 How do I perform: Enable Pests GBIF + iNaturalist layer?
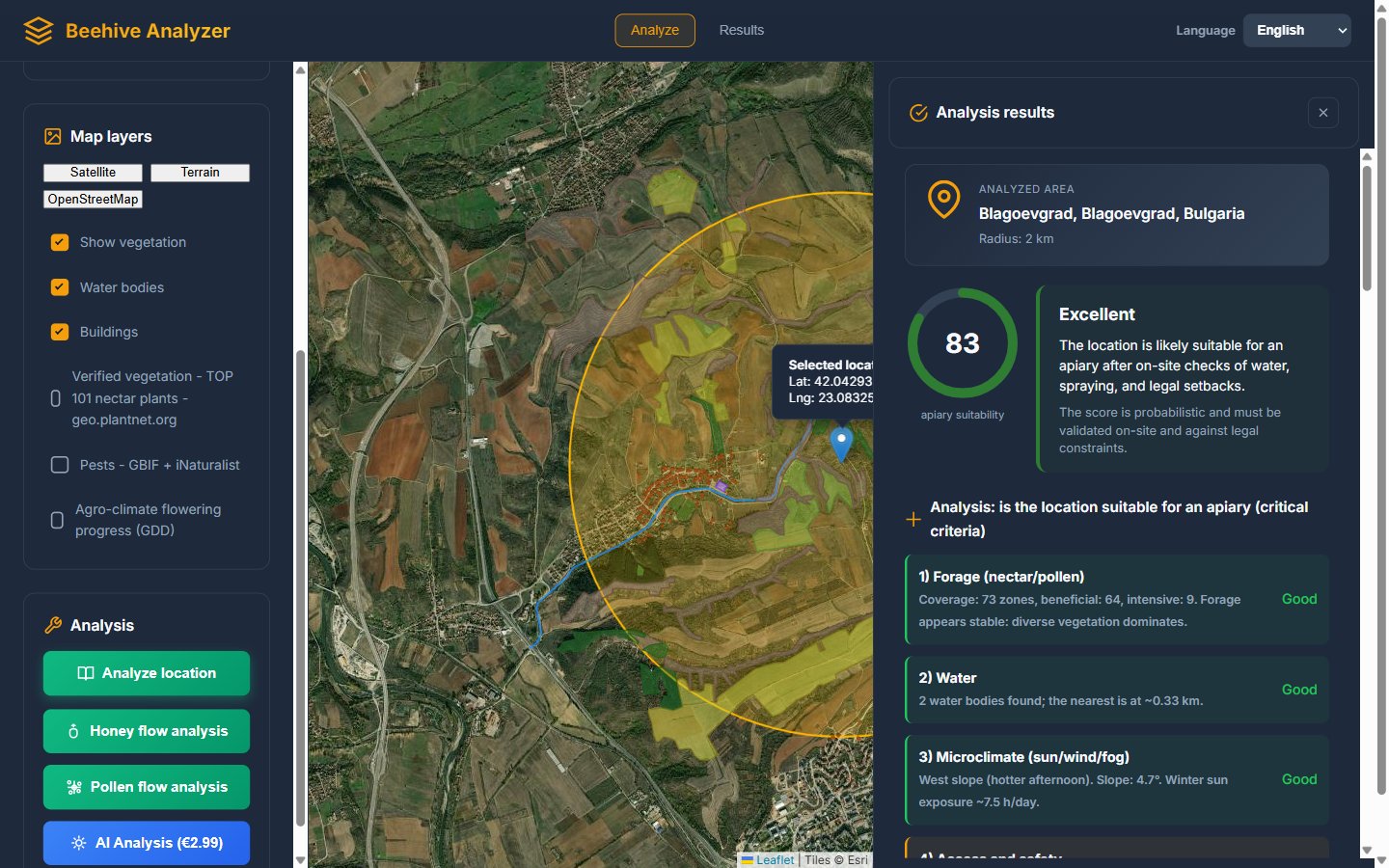(60, 465)
